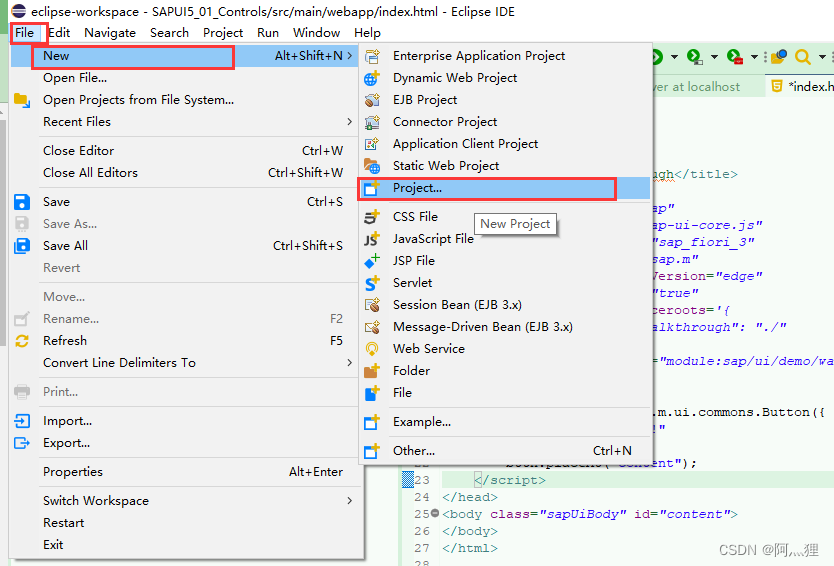Click the Session Bean (EJB 3.x) icon
This screenshot has width=834, height=566.
[372, 305]
